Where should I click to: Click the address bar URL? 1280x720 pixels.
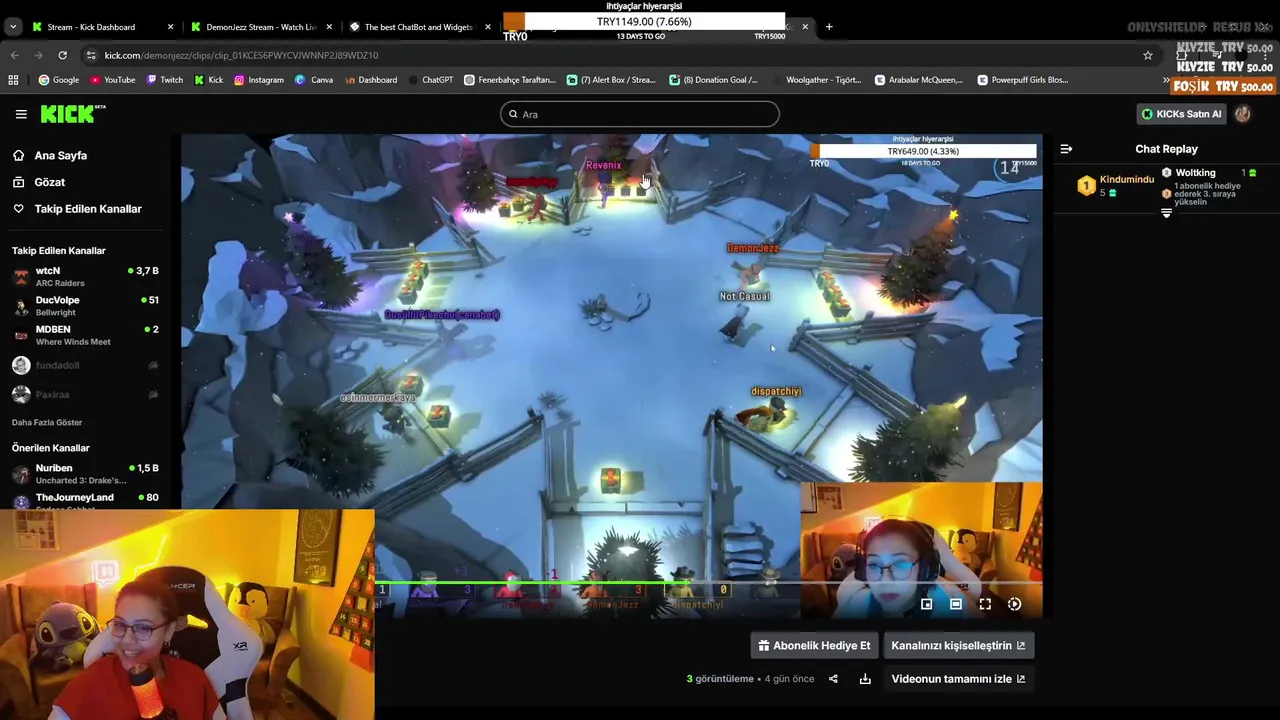(241, 55)
